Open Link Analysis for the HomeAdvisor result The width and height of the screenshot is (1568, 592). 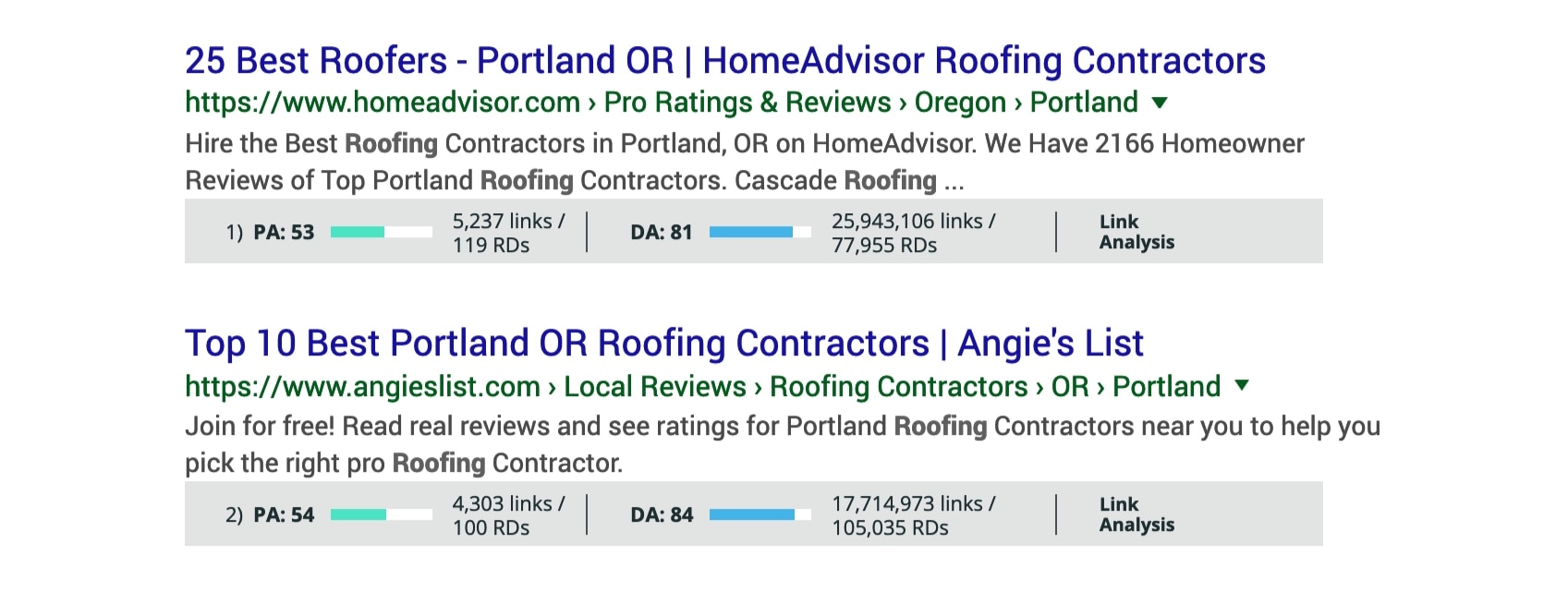[x=1136, y=233]
